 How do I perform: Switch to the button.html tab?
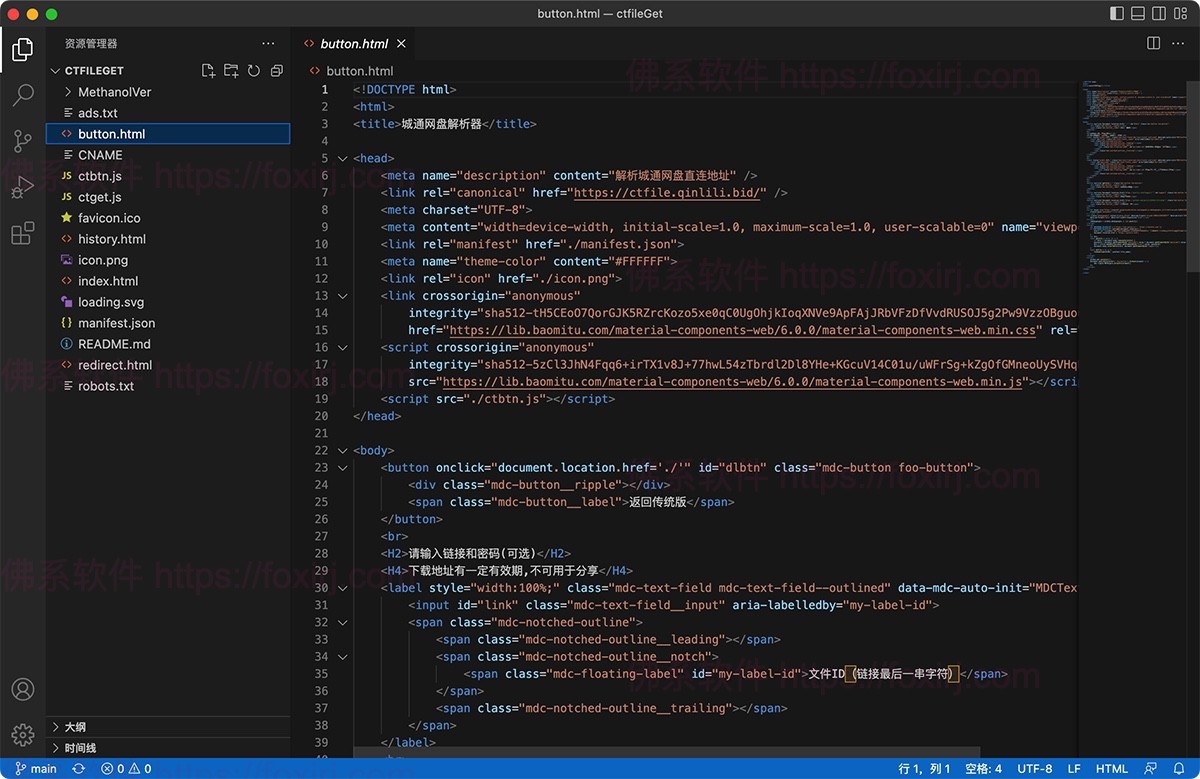(x=355, y=43)
